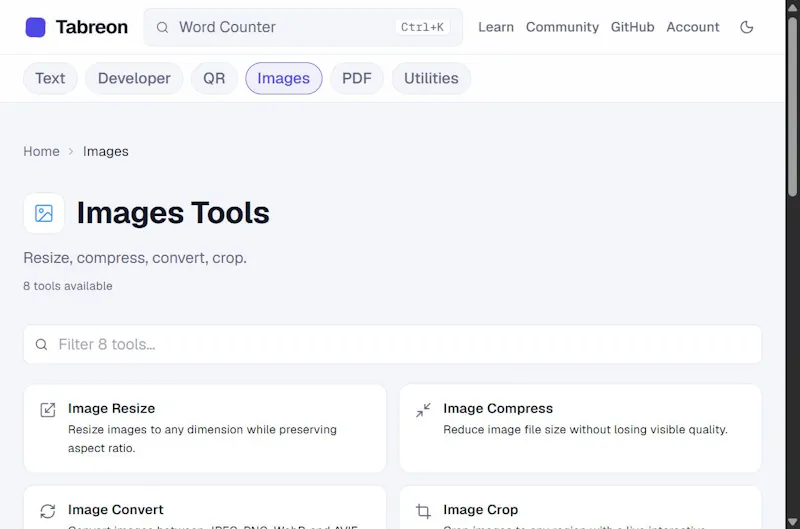Click the filter field magnifier icon

coord(41,344)
